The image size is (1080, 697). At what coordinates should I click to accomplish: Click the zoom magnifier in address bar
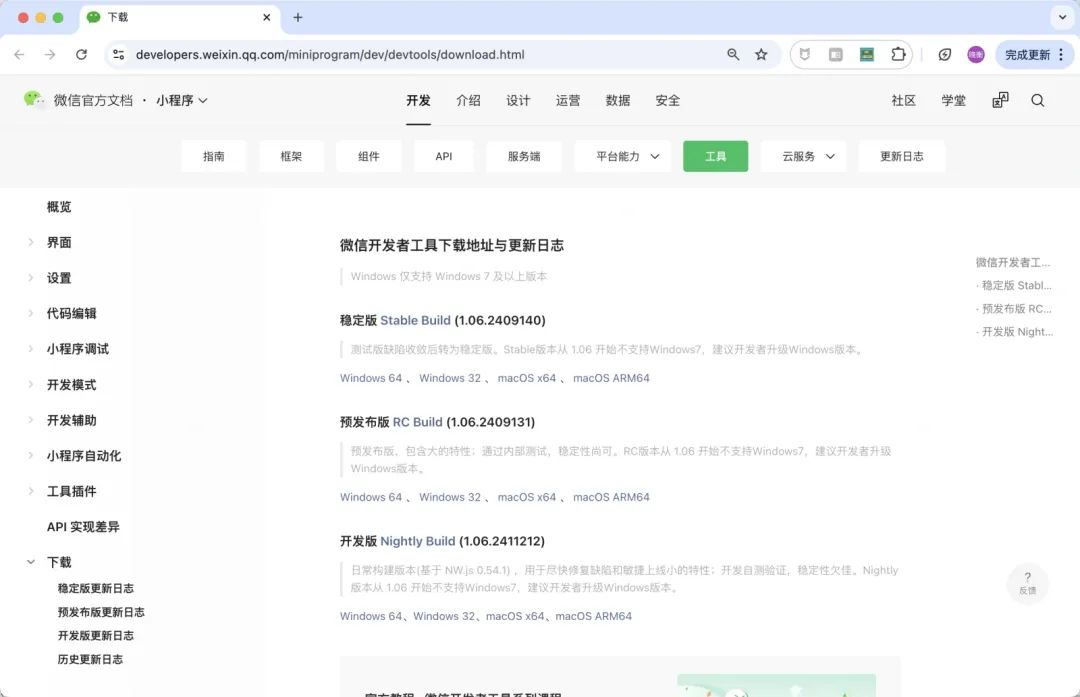(733, 54)
